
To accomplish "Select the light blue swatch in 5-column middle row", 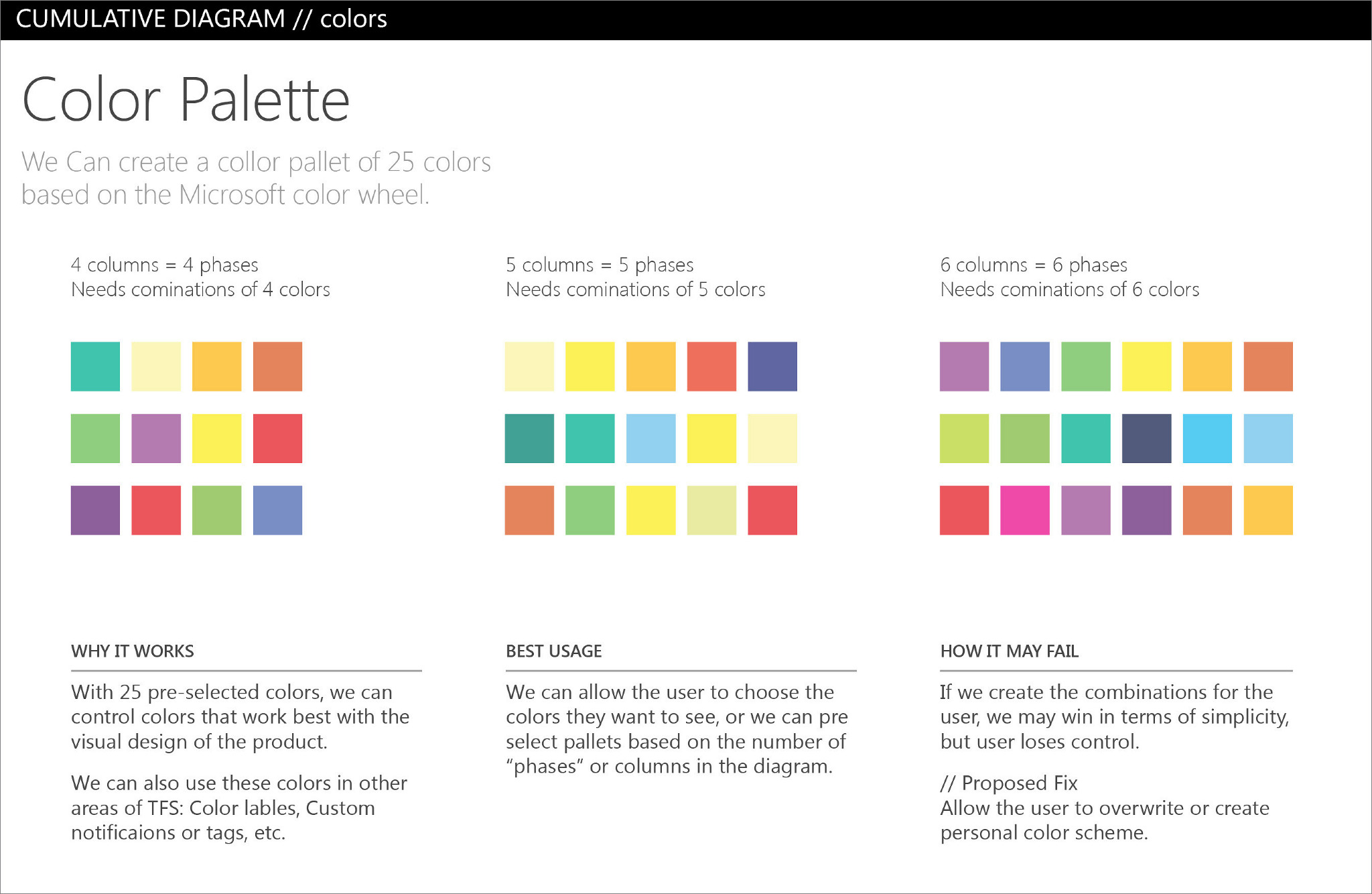I will coord(650,438).
